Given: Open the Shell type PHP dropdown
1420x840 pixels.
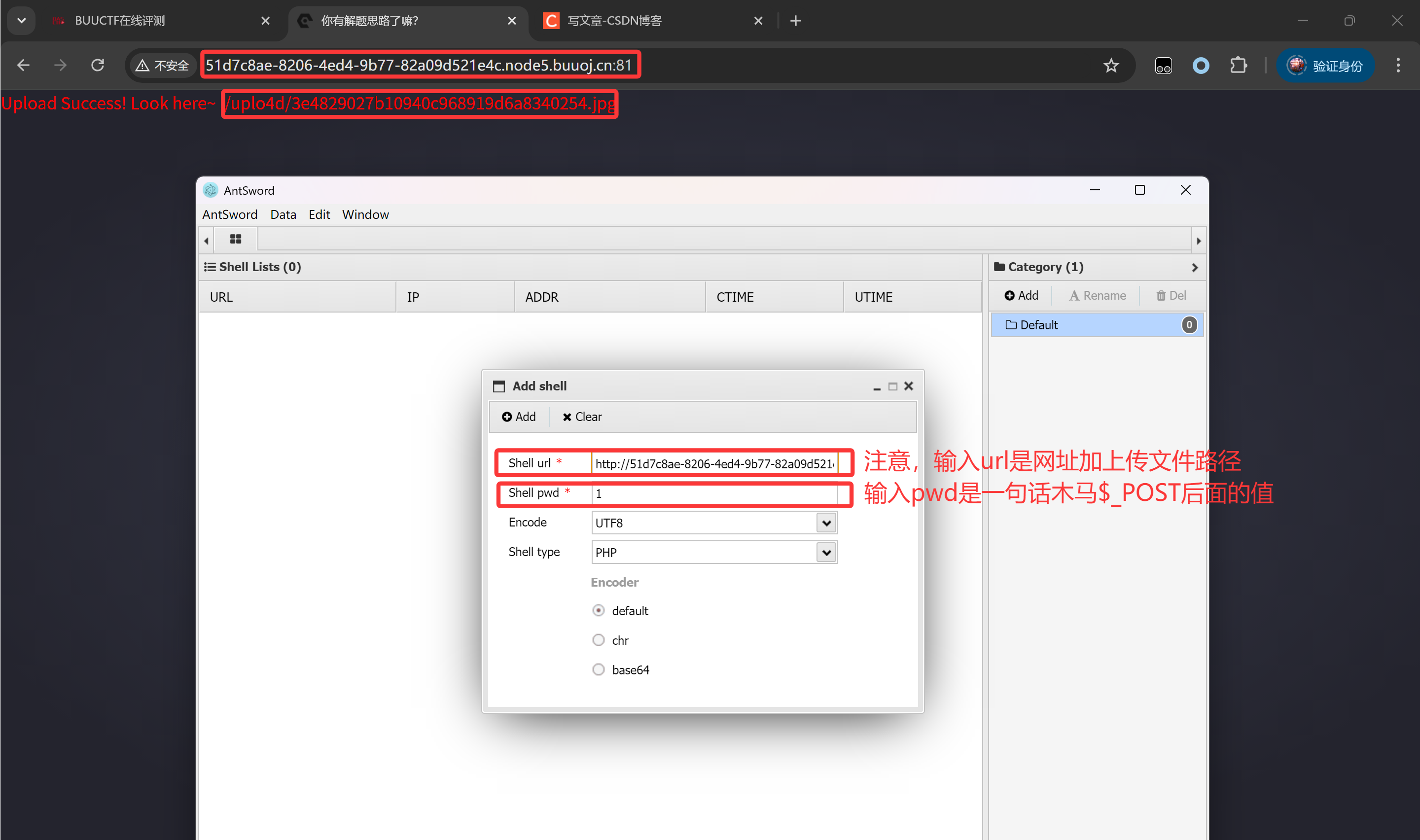Looking at the screenshot, I should click(826, 552).
